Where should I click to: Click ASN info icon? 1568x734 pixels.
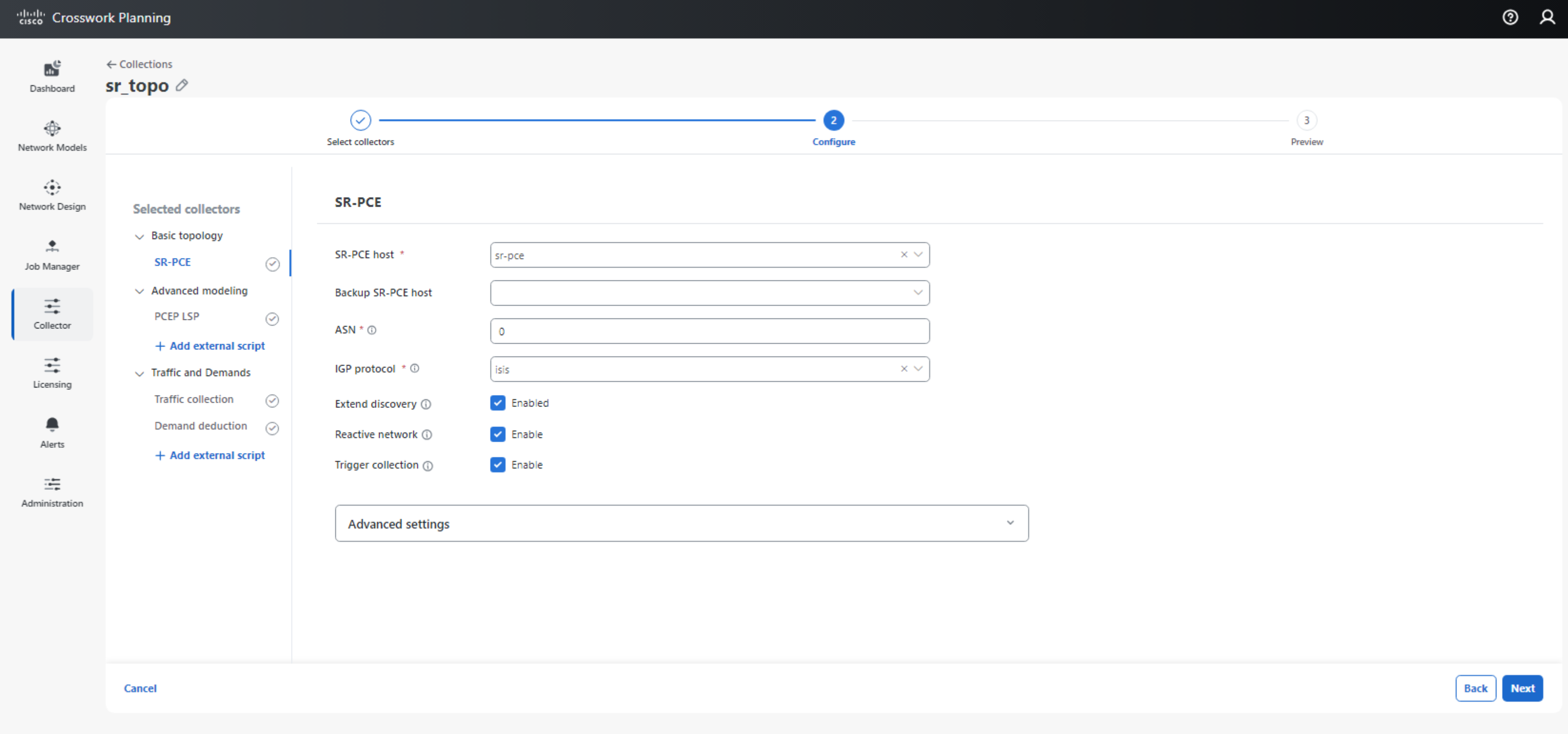372,330
